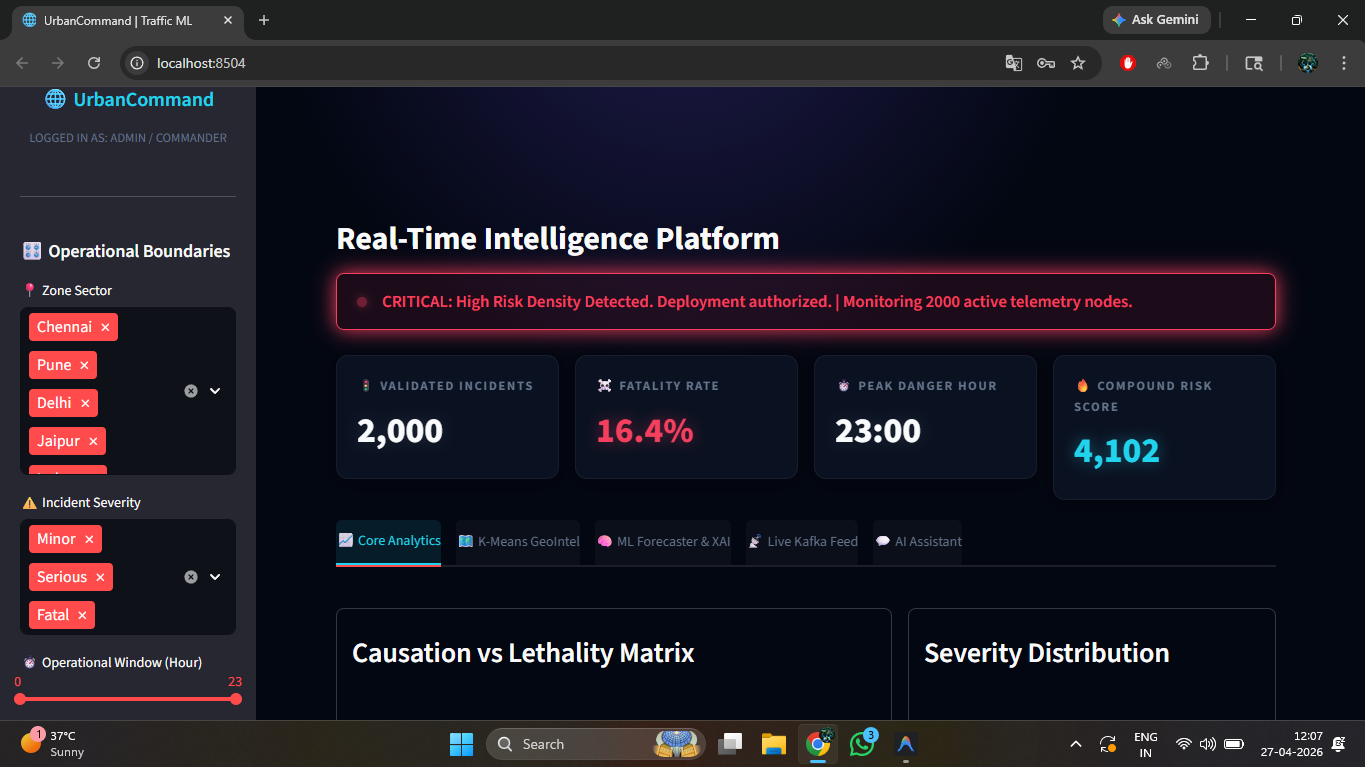Open the ML Forecaster & XAI tab
Screen dimensions: 1365x767
click(663, 542)
